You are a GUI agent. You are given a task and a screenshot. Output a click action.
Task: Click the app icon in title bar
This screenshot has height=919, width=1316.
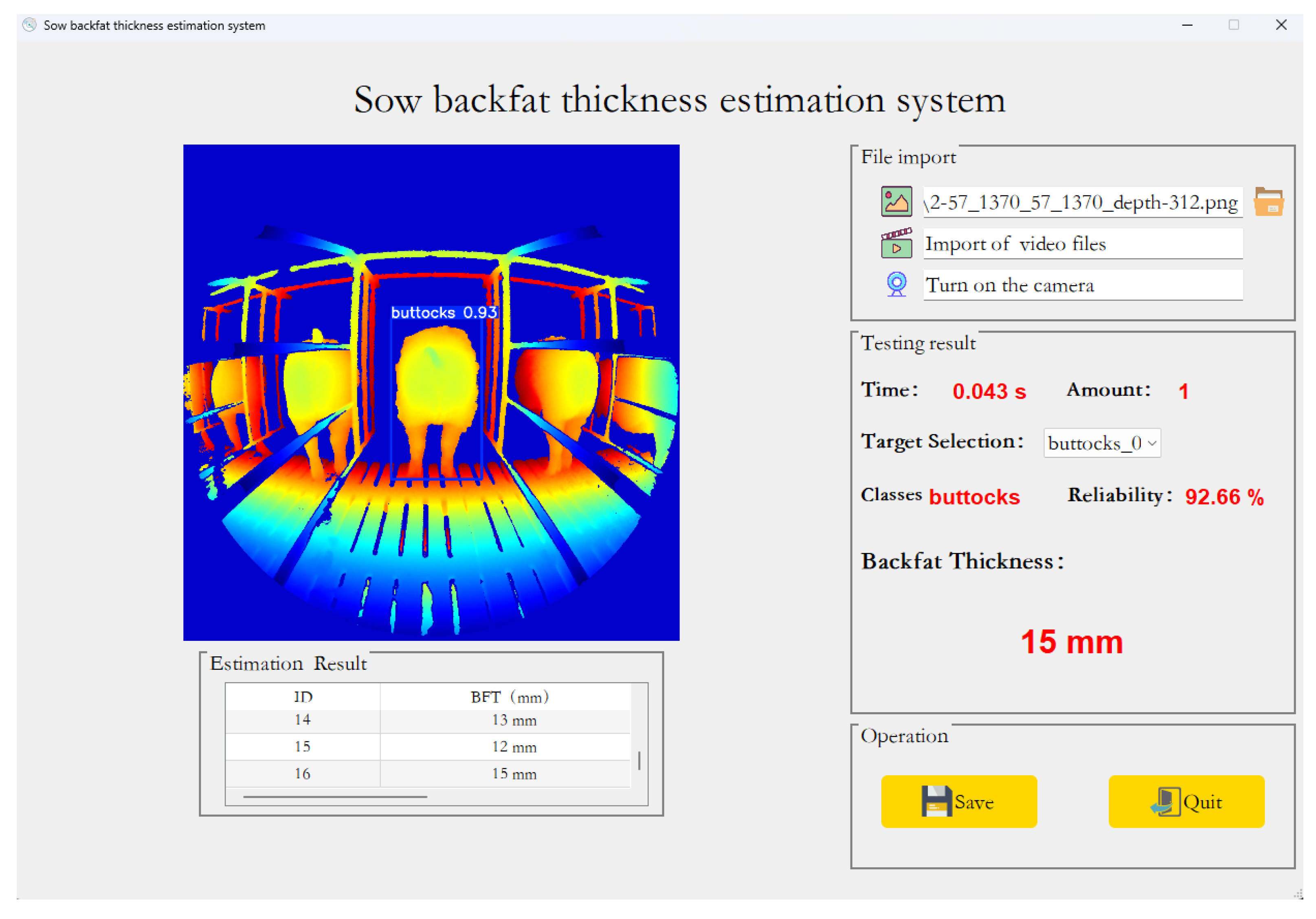[x=29, y=25]
